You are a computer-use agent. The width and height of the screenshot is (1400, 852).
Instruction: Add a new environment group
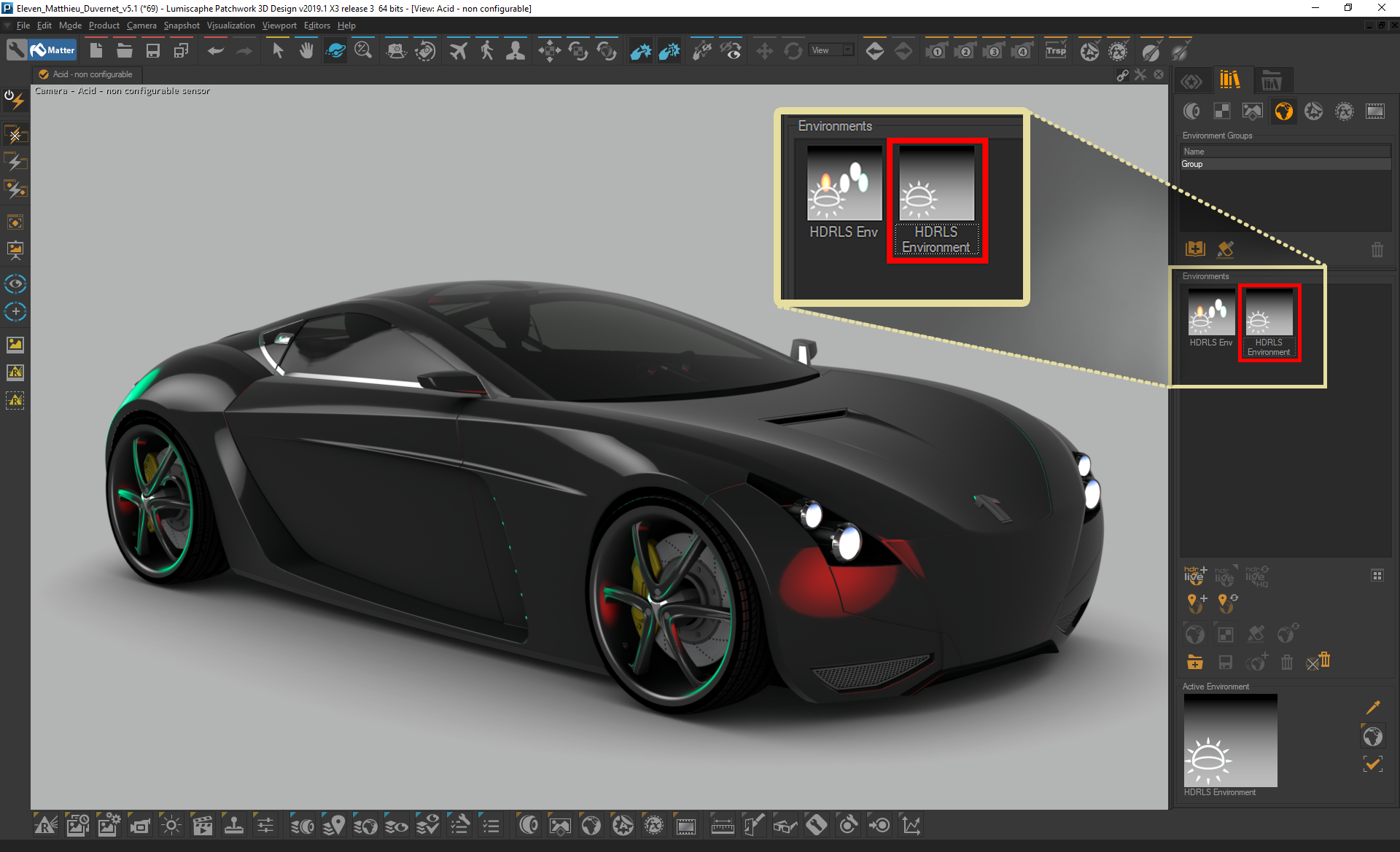1195,249
